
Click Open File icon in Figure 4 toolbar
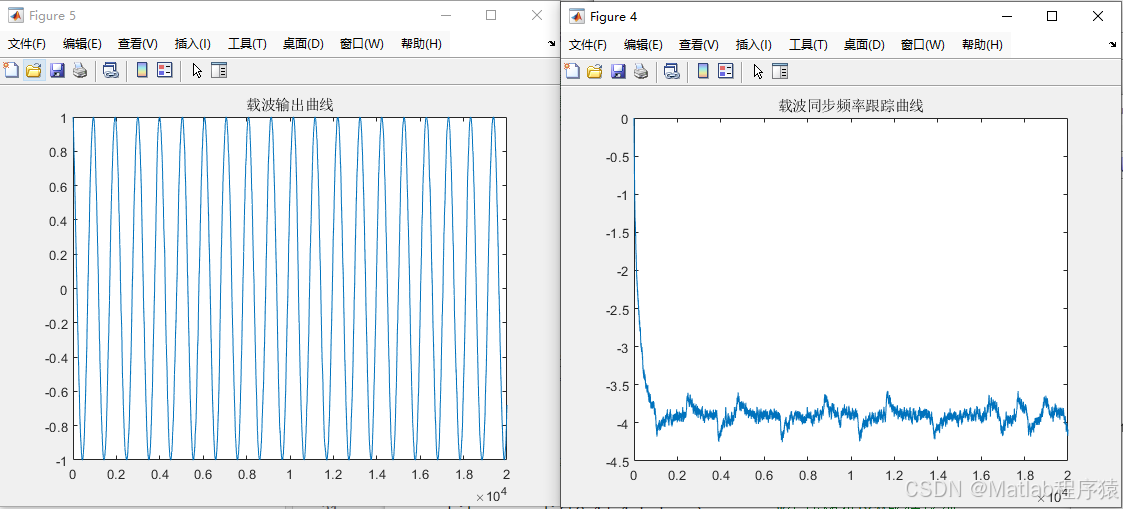click(x=594, y=71)
